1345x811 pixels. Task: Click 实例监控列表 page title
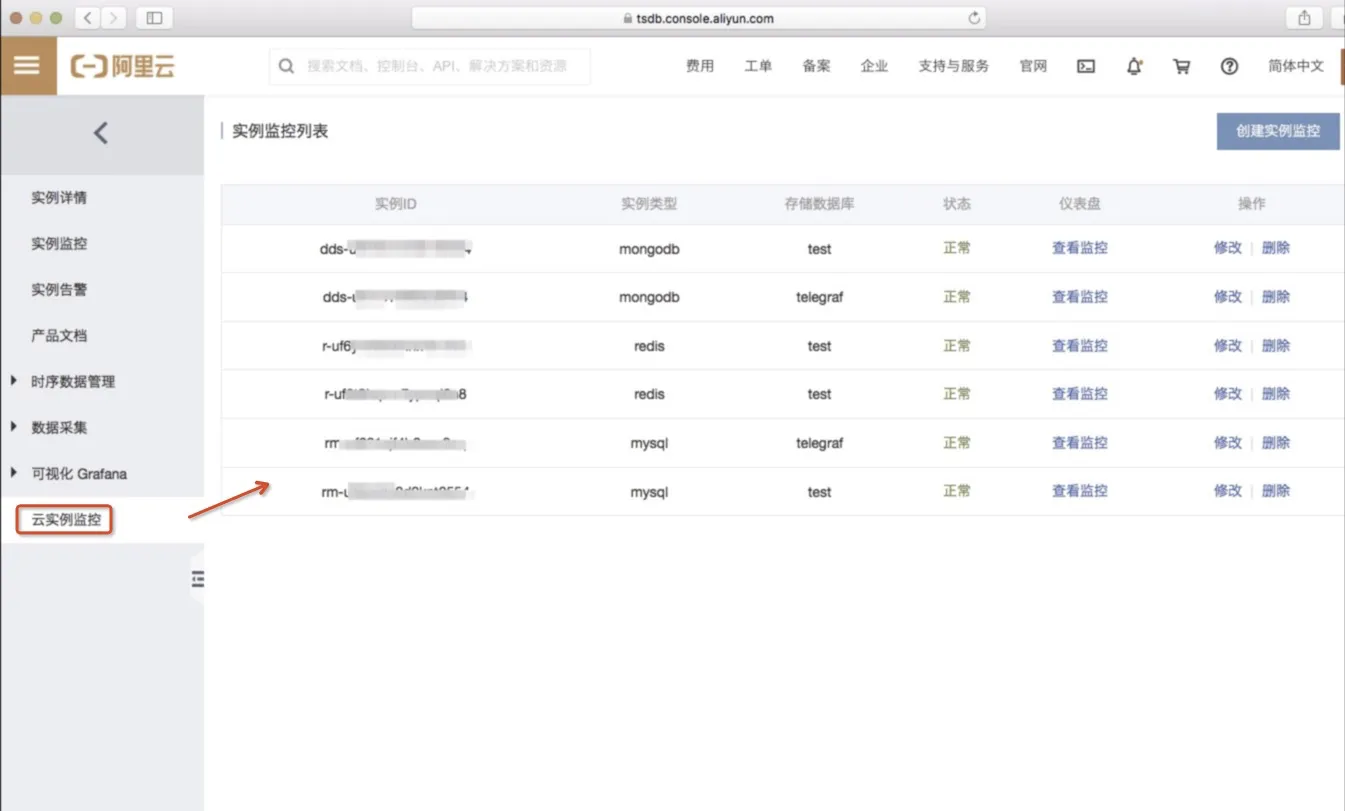(x=280, y=131)
